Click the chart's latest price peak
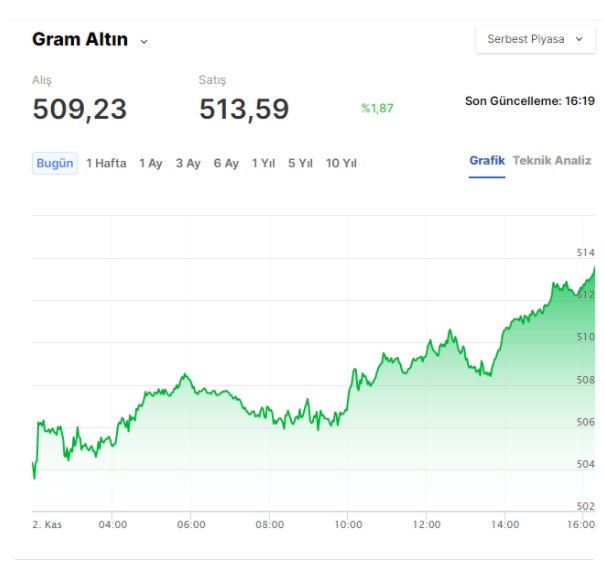Viewport: 604px width, 584px height. [594, 267]
